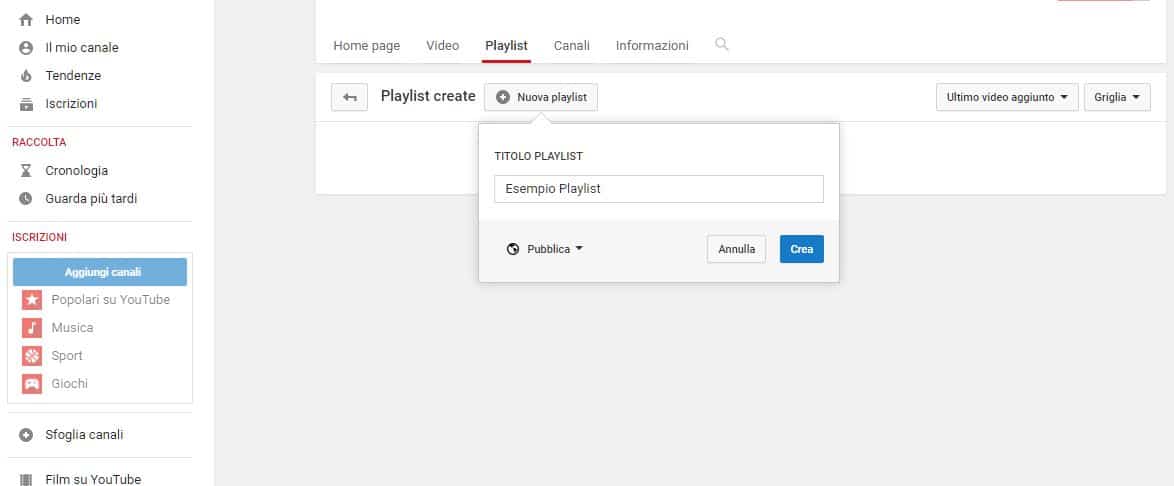Click the Sport ball icon
This screenshot has width=1174, height=486.
[x=32, y=356]
